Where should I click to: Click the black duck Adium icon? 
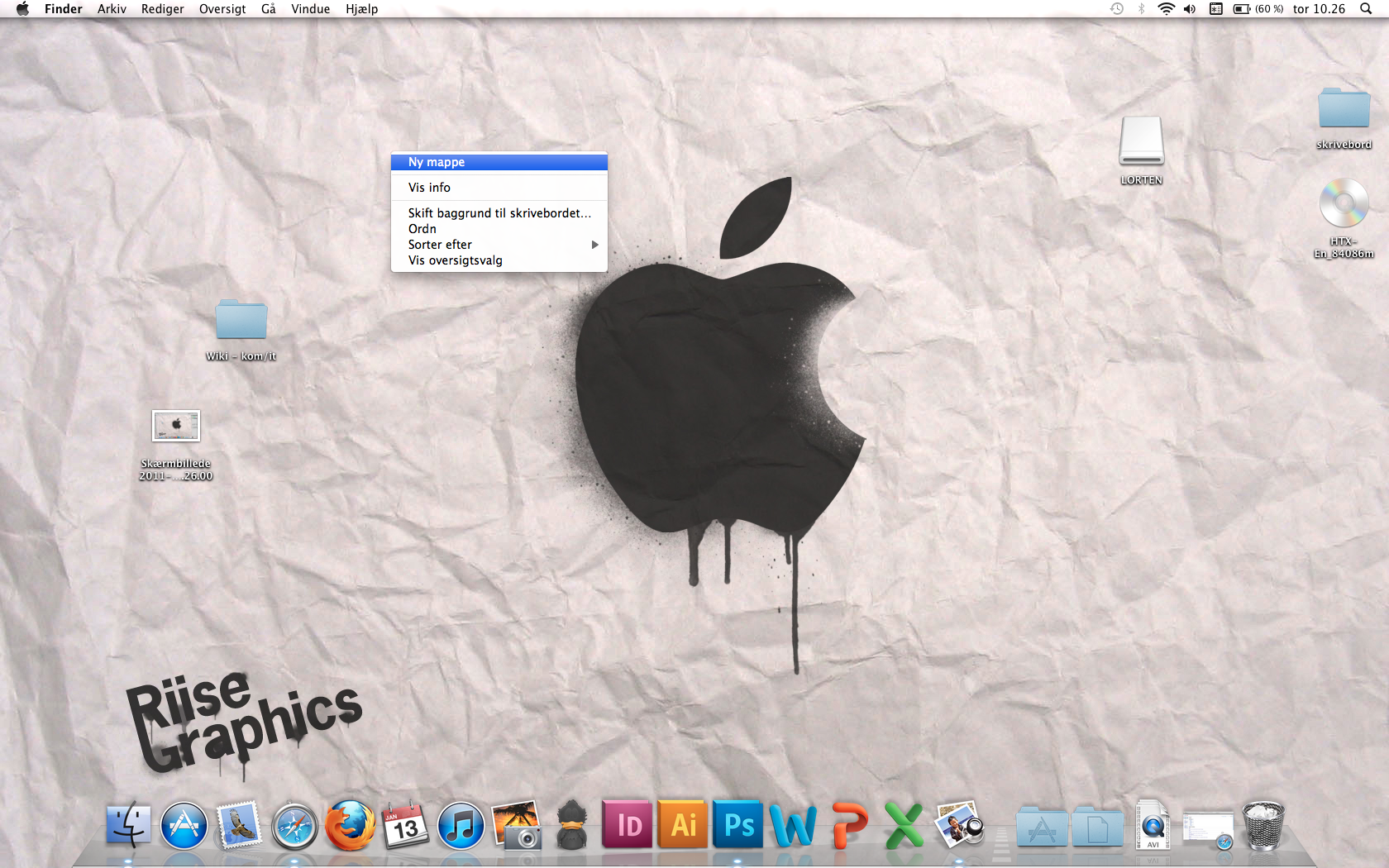(571, 825)
